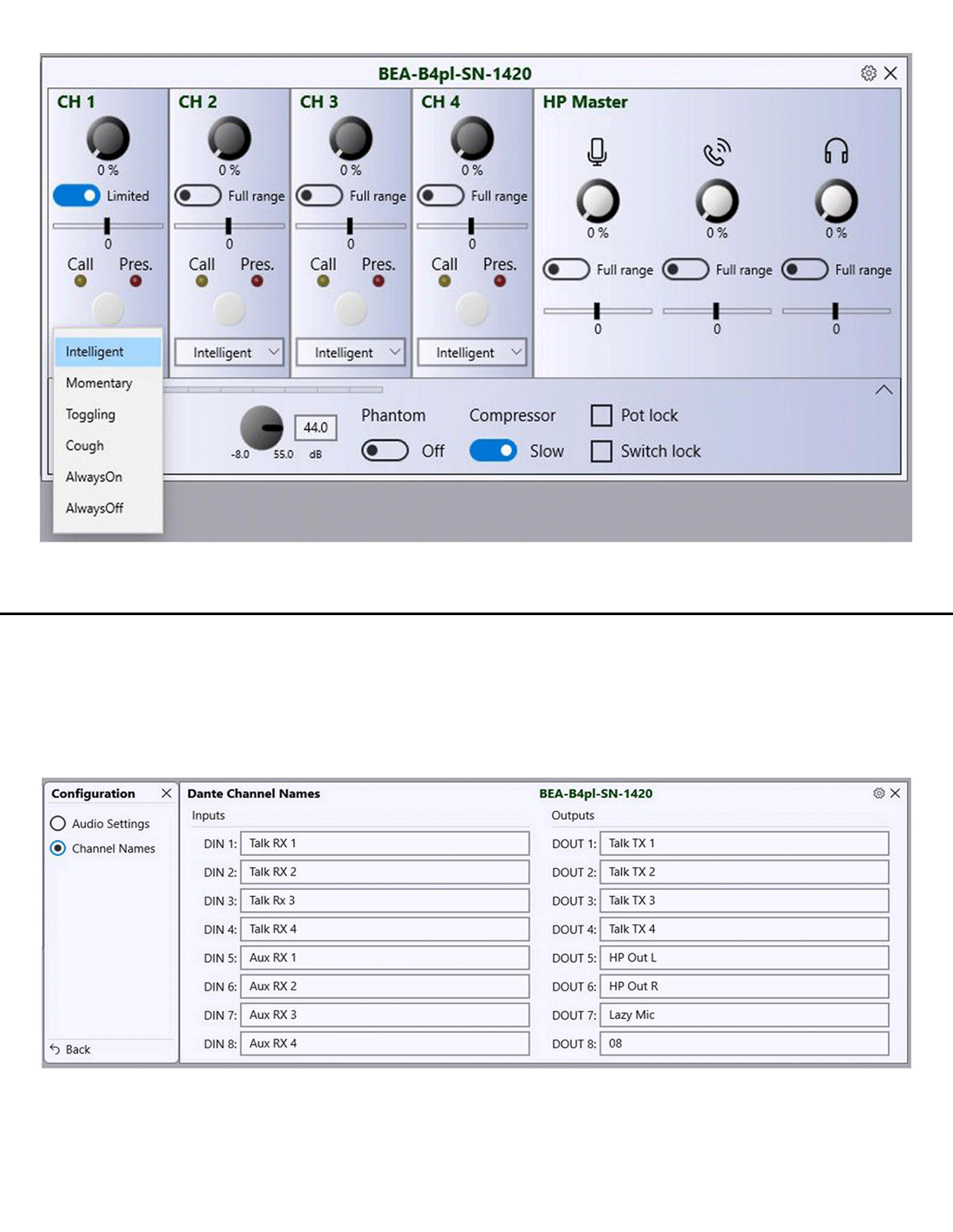Edit the DOUT 2 Talk TX 2 field

pyautogui.click(x=744, y=872)
